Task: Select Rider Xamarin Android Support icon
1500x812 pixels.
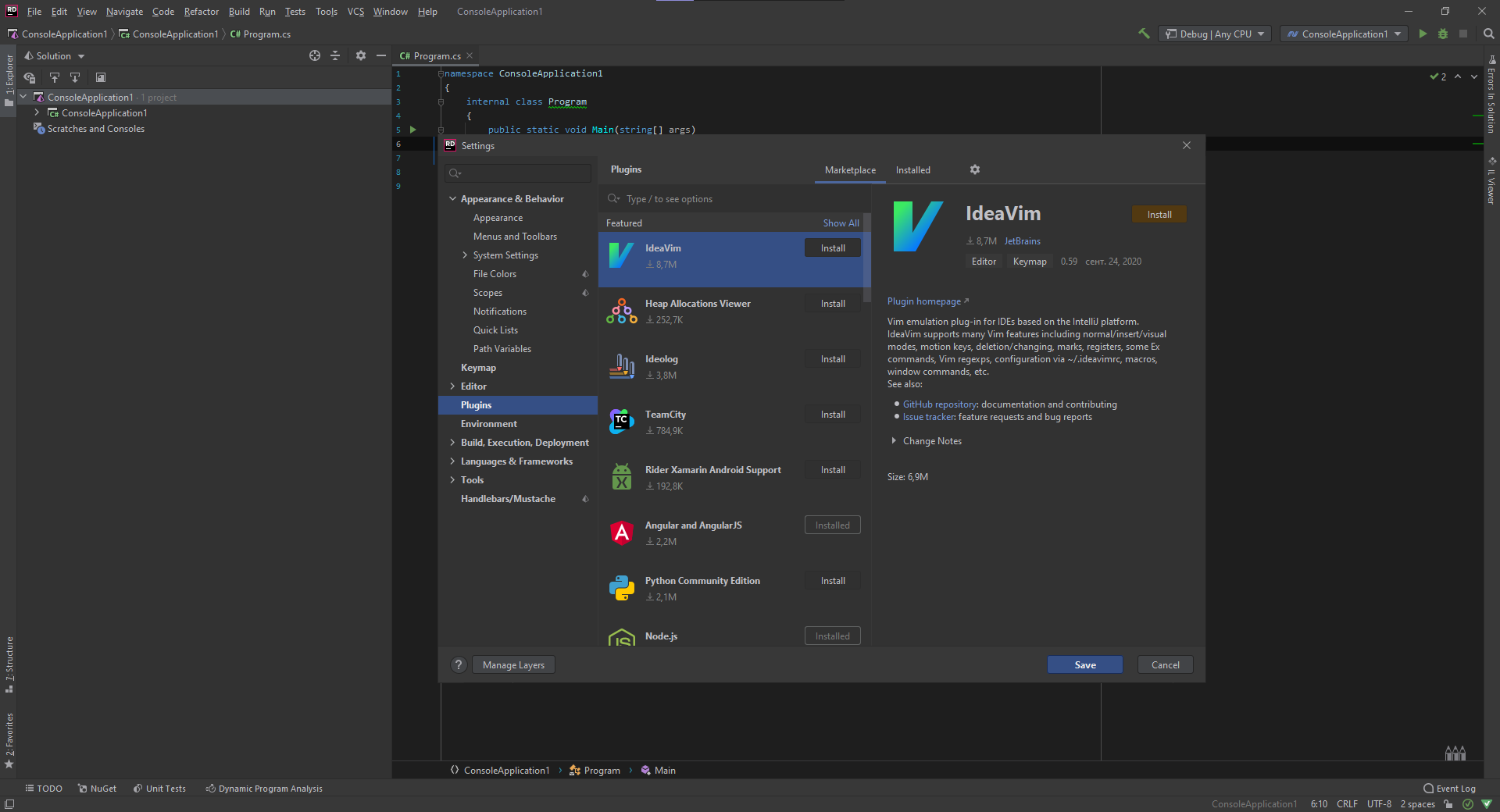Action: [x=621, y=477]
